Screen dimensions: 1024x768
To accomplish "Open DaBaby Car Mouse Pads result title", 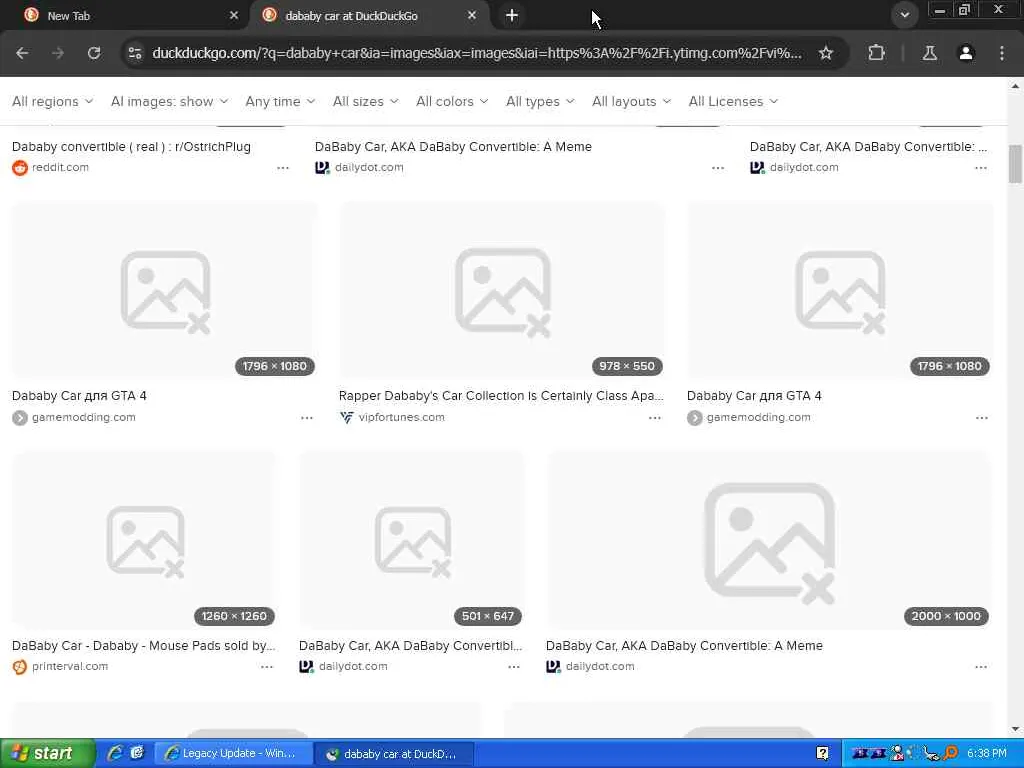I will (x=144, y=646).
